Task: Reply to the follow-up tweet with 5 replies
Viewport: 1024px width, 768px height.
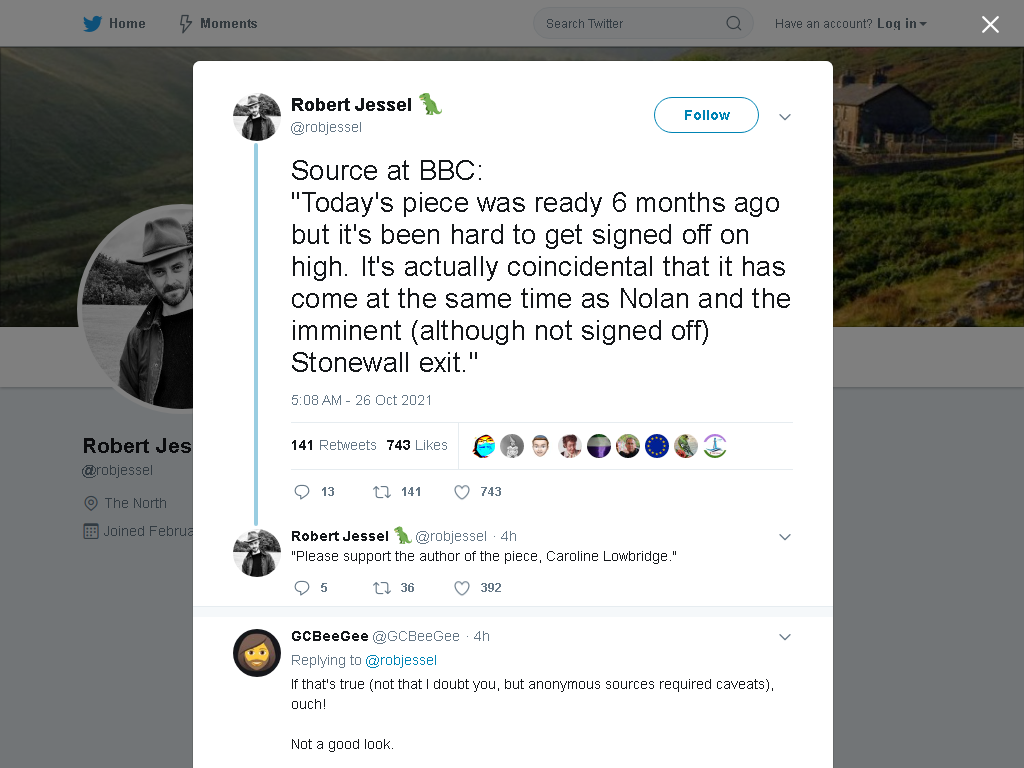Action: coord(302,588)
